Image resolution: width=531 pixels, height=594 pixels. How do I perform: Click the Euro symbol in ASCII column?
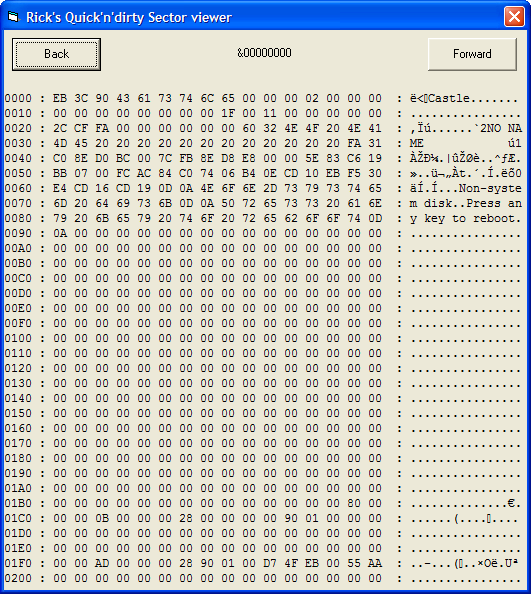[x=511, y=503]
